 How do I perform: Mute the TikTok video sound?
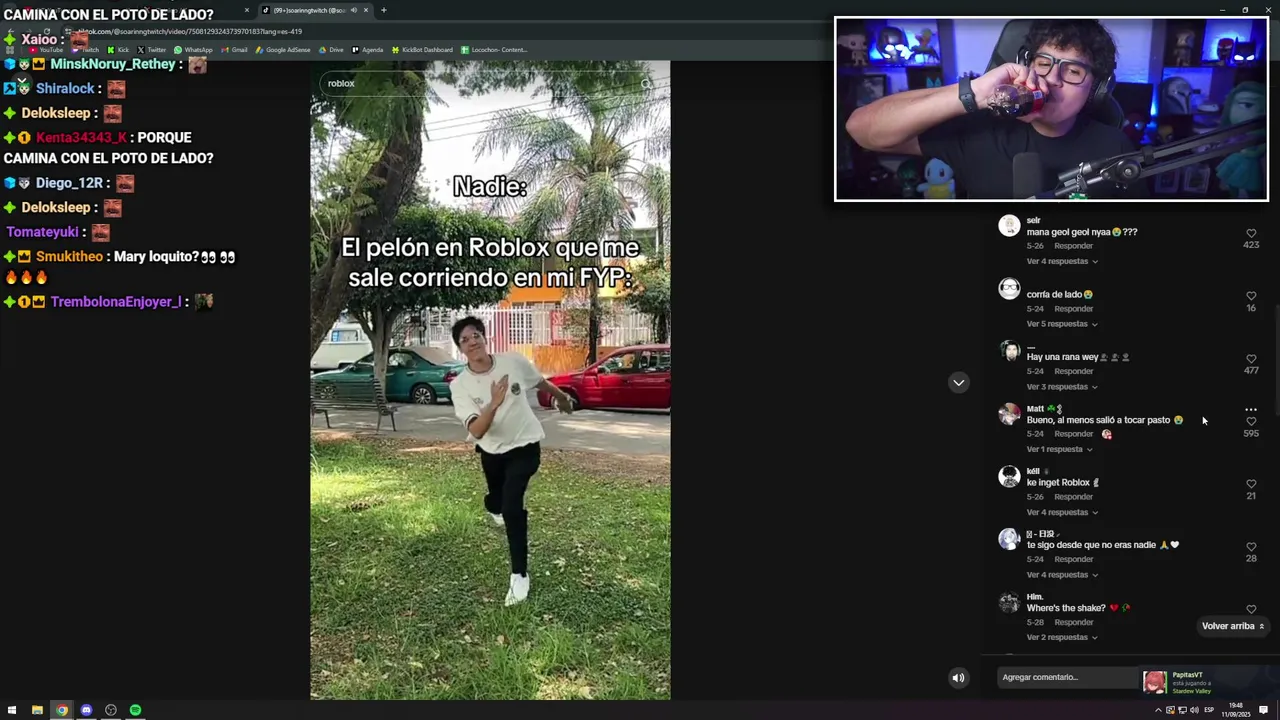(958, 678)
